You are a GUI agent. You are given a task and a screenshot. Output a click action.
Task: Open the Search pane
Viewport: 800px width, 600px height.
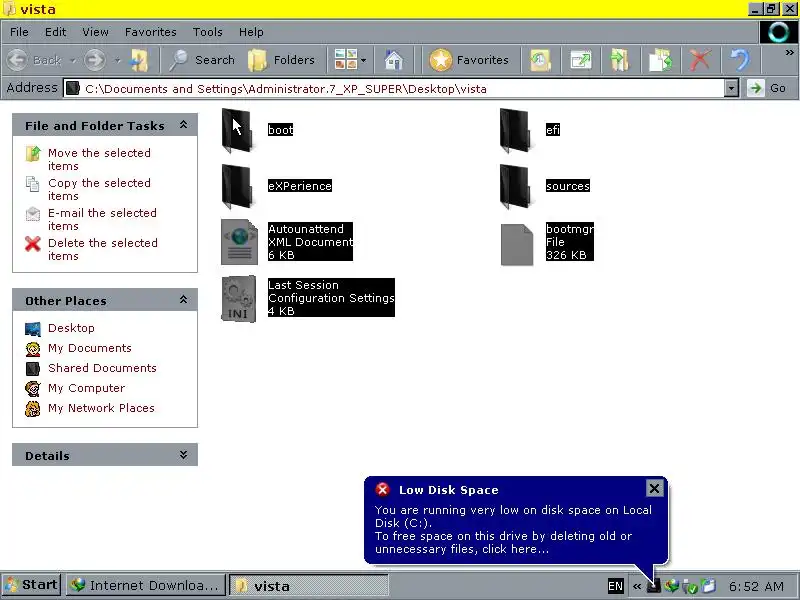[202, 60]
